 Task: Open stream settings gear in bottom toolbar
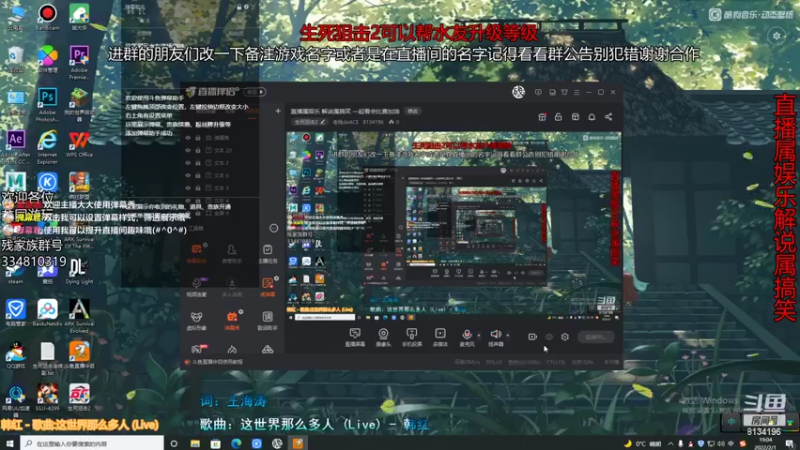click(565, 337)
